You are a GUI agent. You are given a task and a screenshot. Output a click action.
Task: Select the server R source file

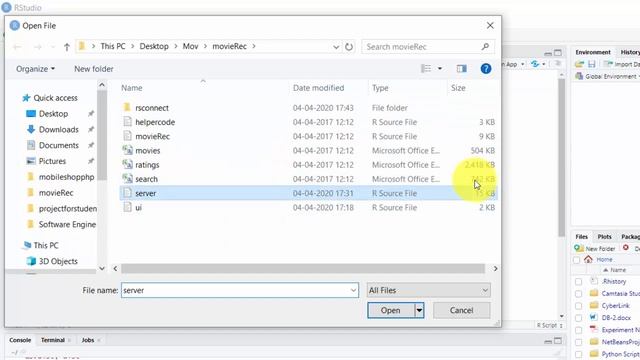(308, 193)
